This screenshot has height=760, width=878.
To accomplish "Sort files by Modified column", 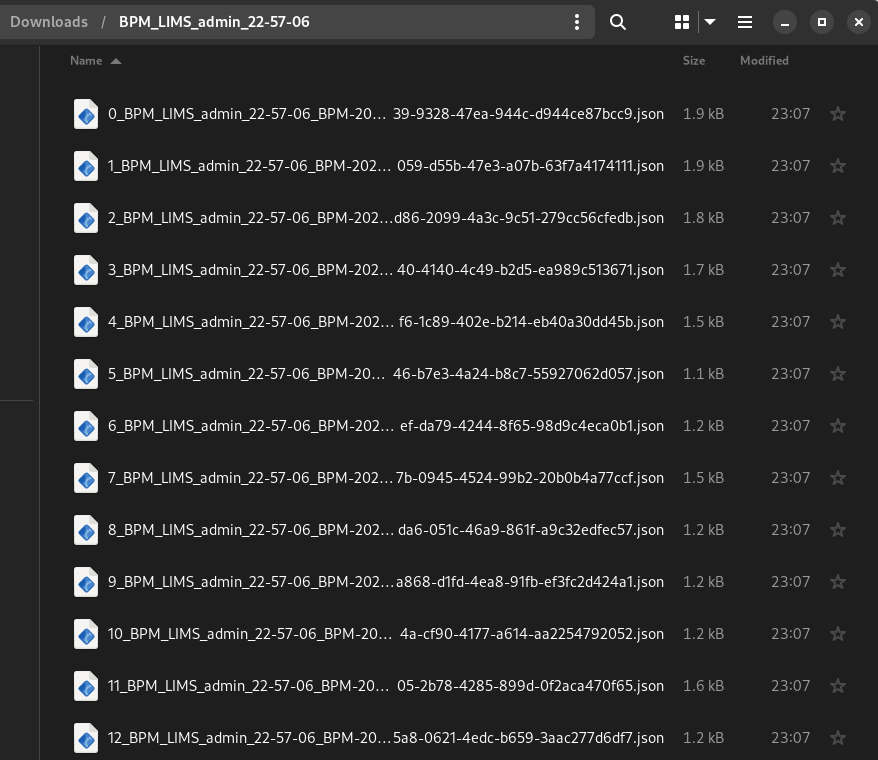I will [764, 61].
